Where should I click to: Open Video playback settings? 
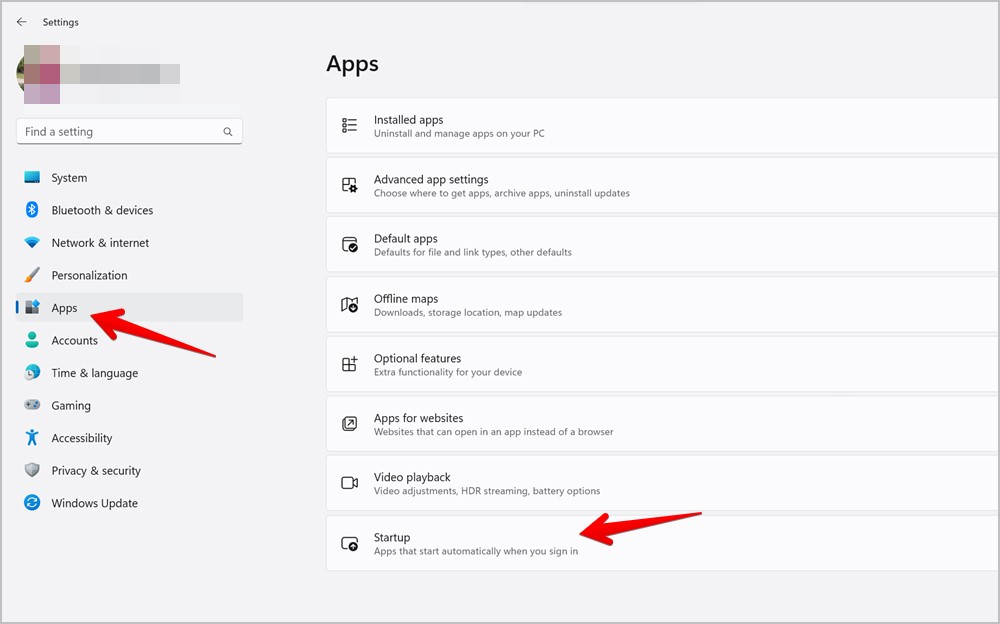[x=663, y=483]
